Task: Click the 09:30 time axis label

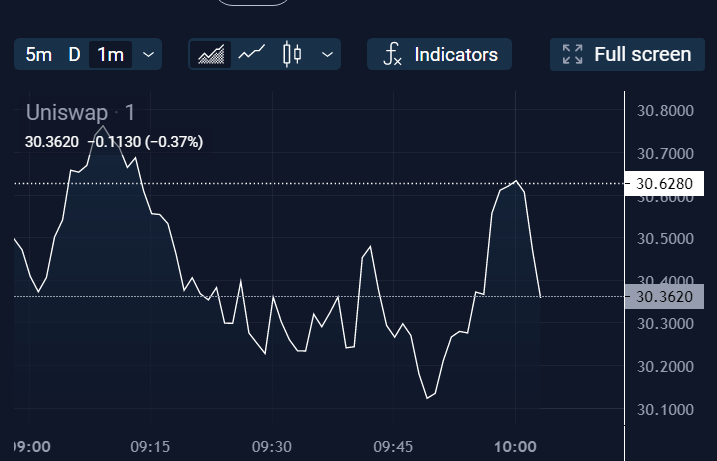Action: click(x=272, y=446)
